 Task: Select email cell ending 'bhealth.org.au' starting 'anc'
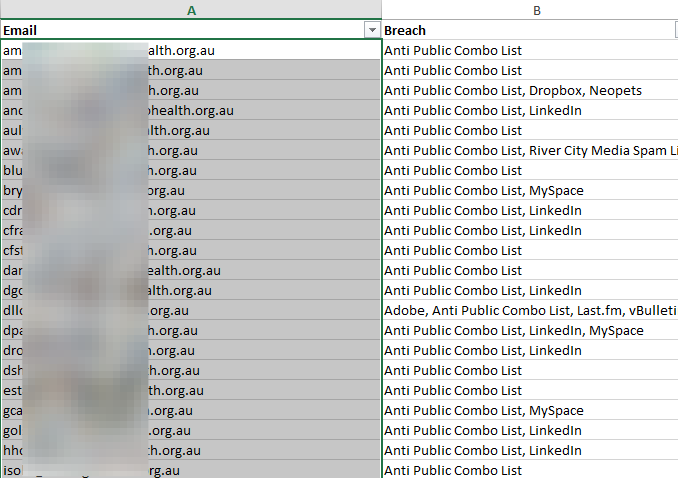pos(191,110)
